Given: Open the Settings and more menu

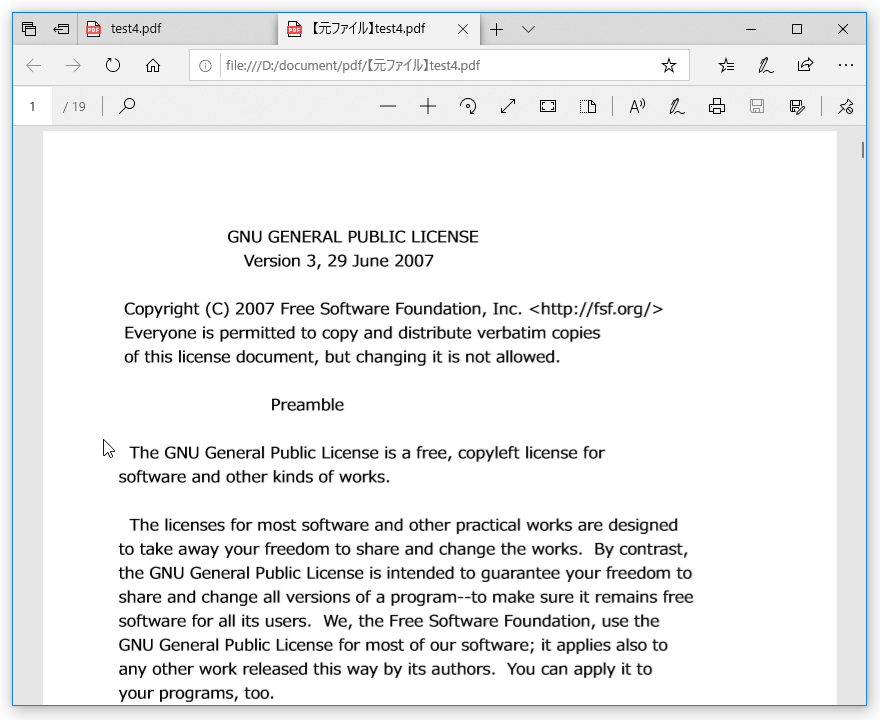Looking at the screenshot, I should [x=845, y=66].
